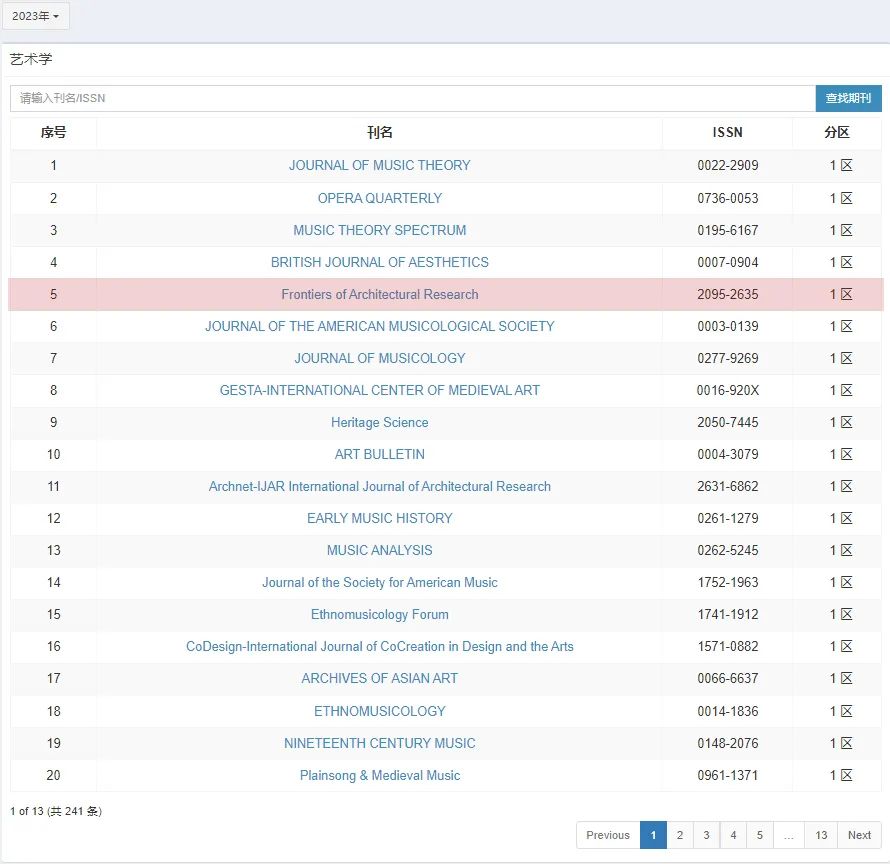Screen dimensions: 890x864
Task: Open ART BULLETIN journal page
Action: 379,454
